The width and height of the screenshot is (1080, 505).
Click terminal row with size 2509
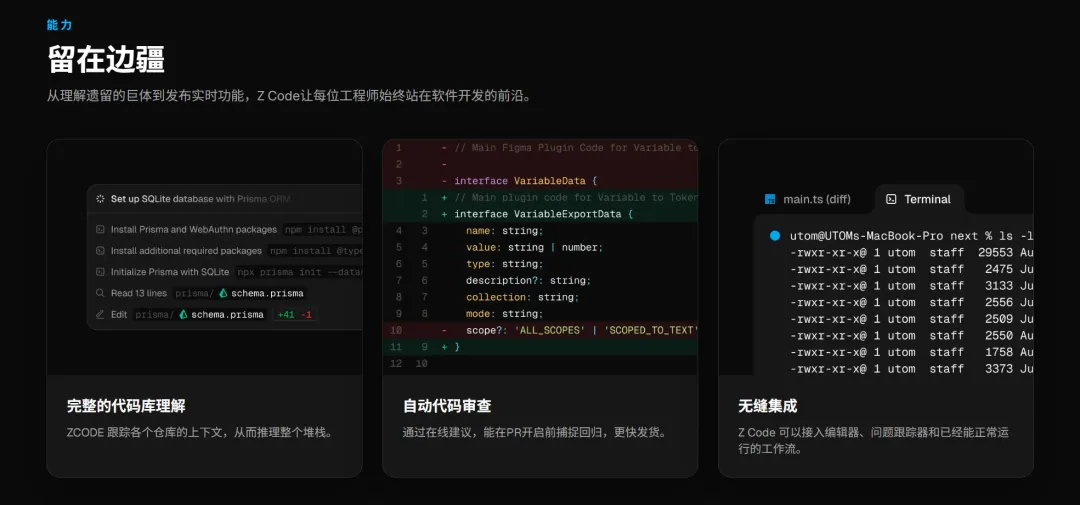coord(911,319)
